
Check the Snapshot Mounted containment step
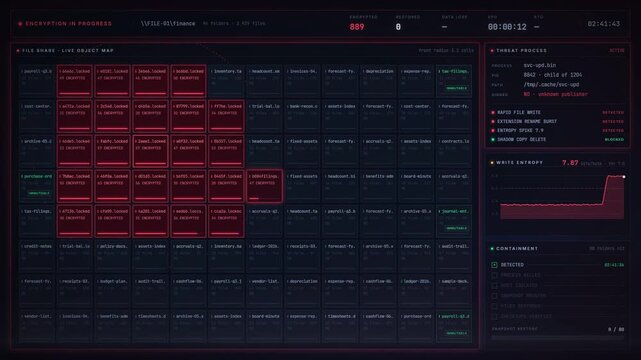pos(494,295)
